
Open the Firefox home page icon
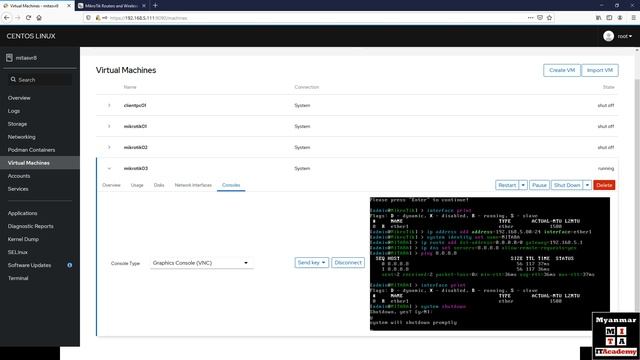39,18
